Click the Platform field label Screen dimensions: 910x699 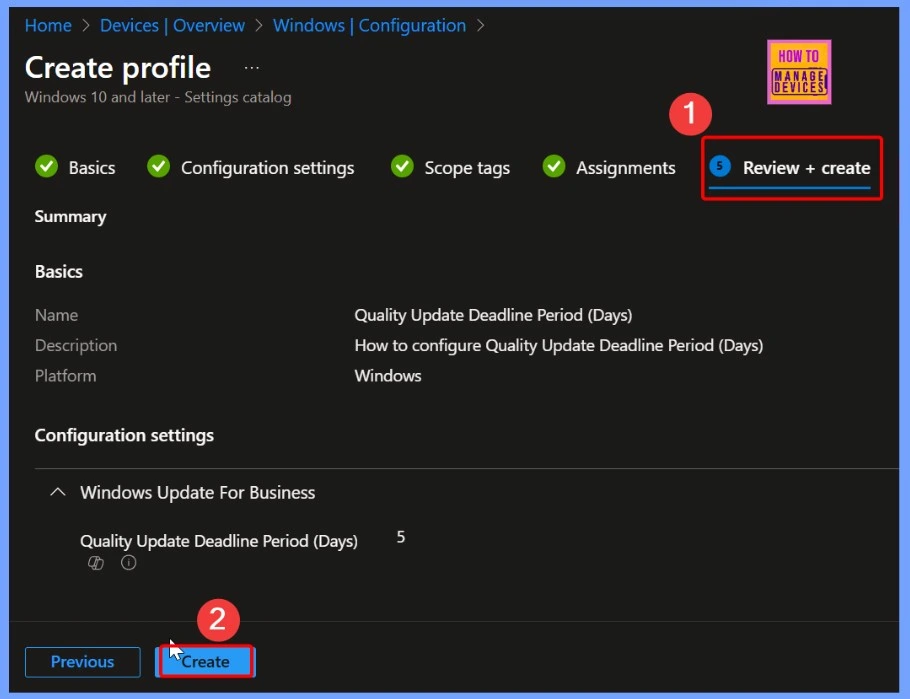[66, 376]
